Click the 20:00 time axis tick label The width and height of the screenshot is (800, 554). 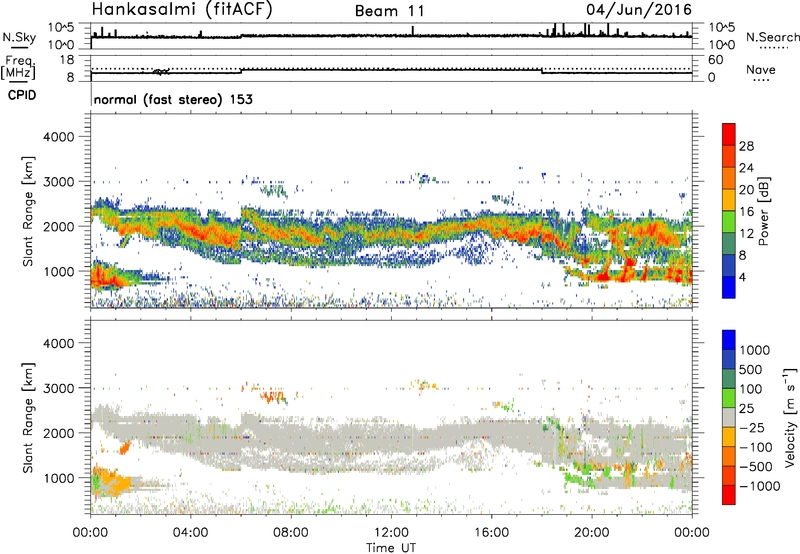click(x=591, y=533)
